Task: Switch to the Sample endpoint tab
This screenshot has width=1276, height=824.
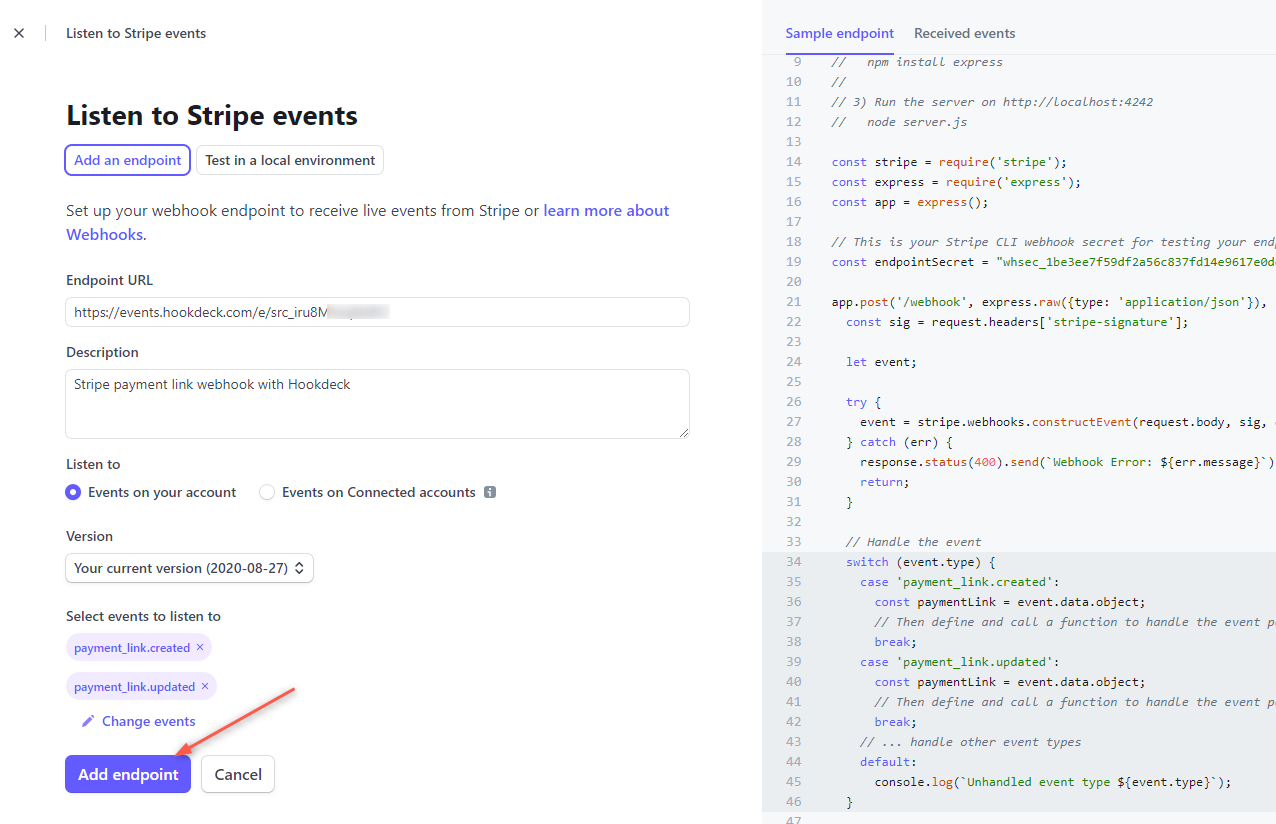Action: [x=840, y=33]
